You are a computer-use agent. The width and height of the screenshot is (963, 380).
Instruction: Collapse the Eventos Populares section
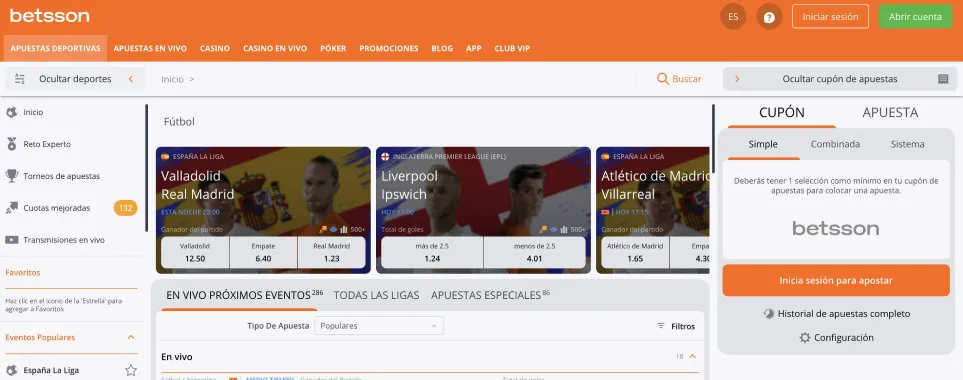click(x=131, y=337)
